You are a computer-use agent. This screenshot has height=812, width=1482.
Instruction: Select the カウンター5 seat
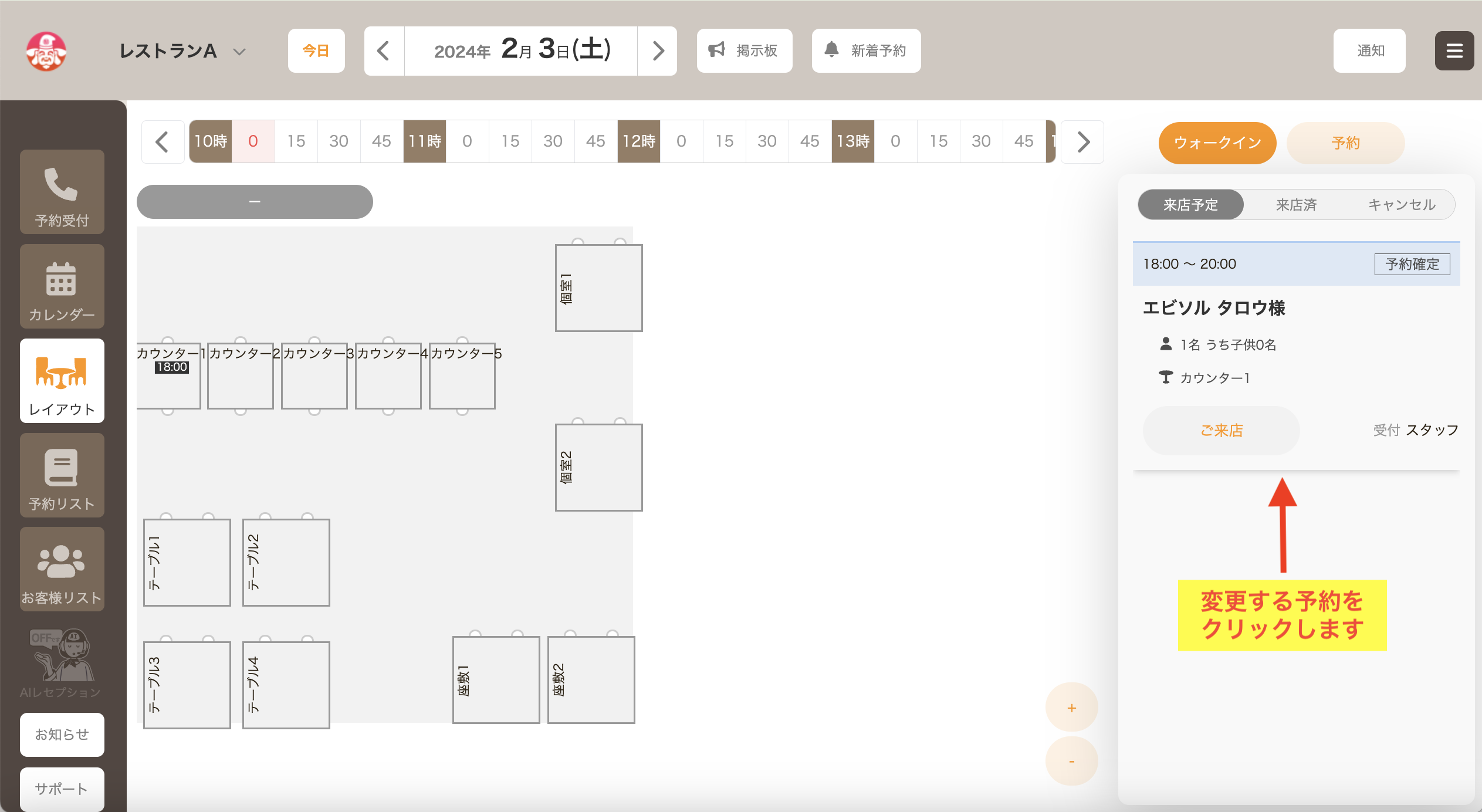[x=462, y=376]
